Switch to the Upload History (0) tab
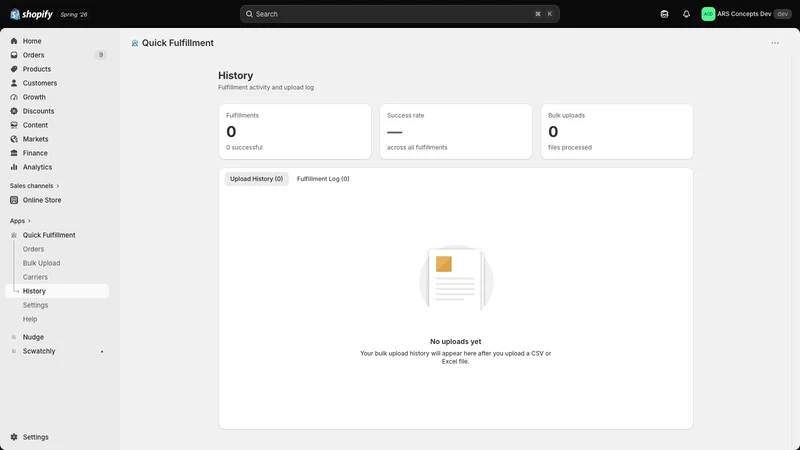 click(x=256, y=179)
